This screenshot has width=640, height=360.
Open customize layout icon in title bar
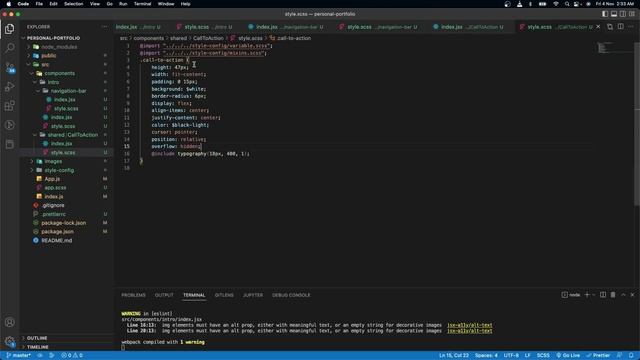point(632,14)
